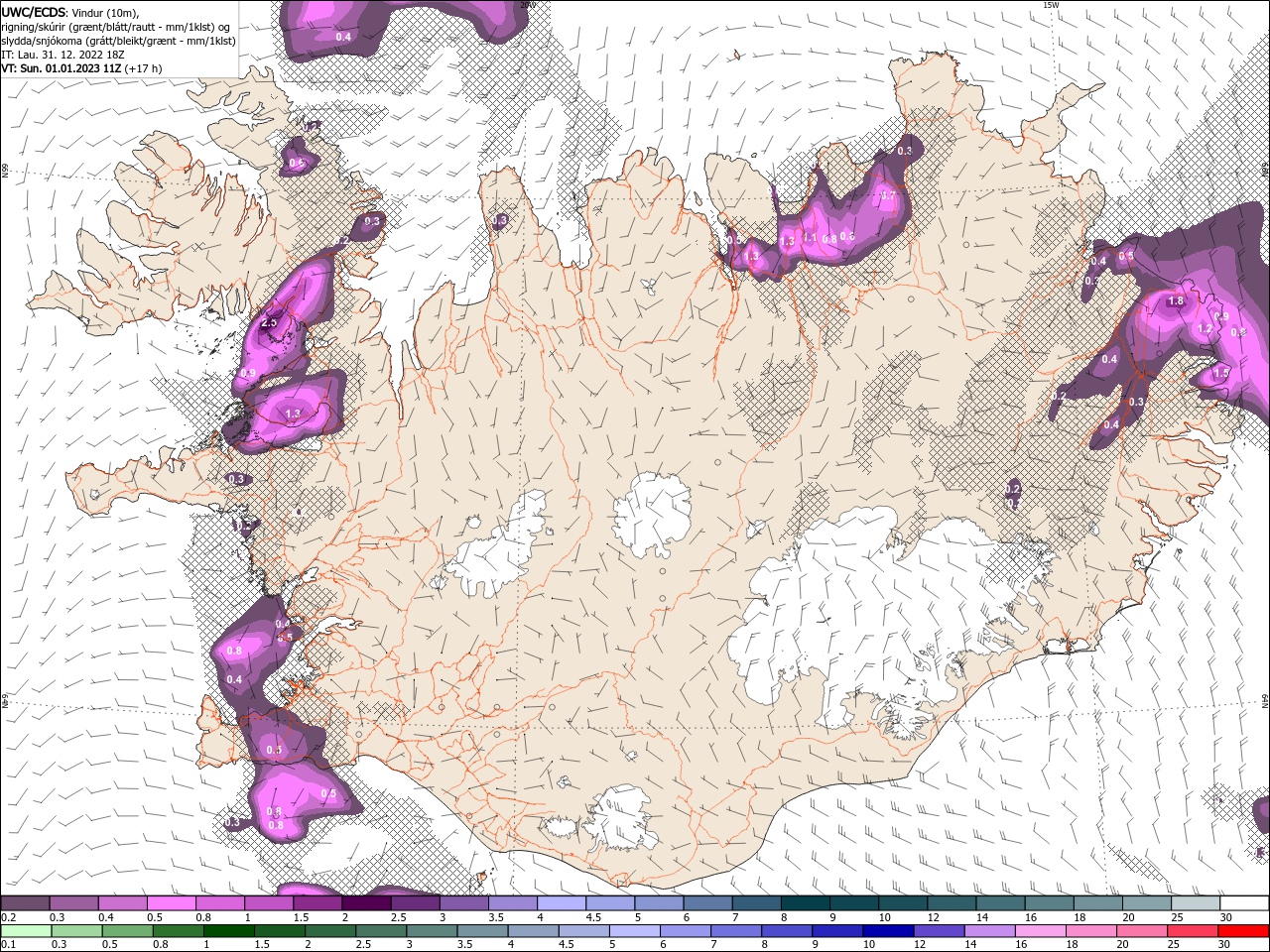This screenshot has height=952, width=1270.
Task: Click the '4.5' number in the lower legend
Action: click(x=568, y=945)
